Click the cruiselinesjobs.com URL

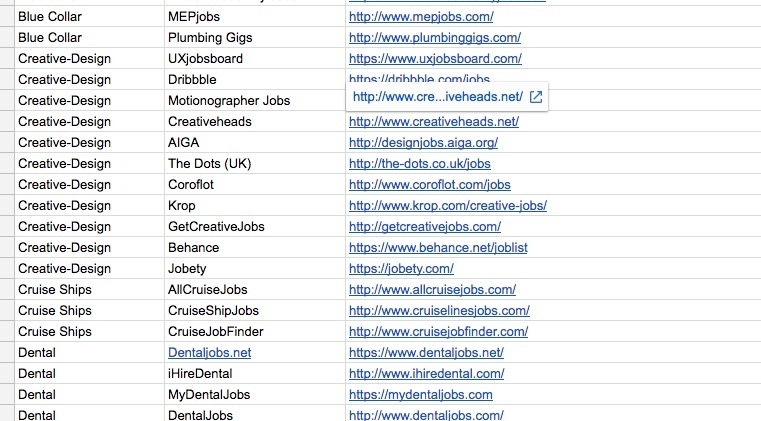click(439, 311)
